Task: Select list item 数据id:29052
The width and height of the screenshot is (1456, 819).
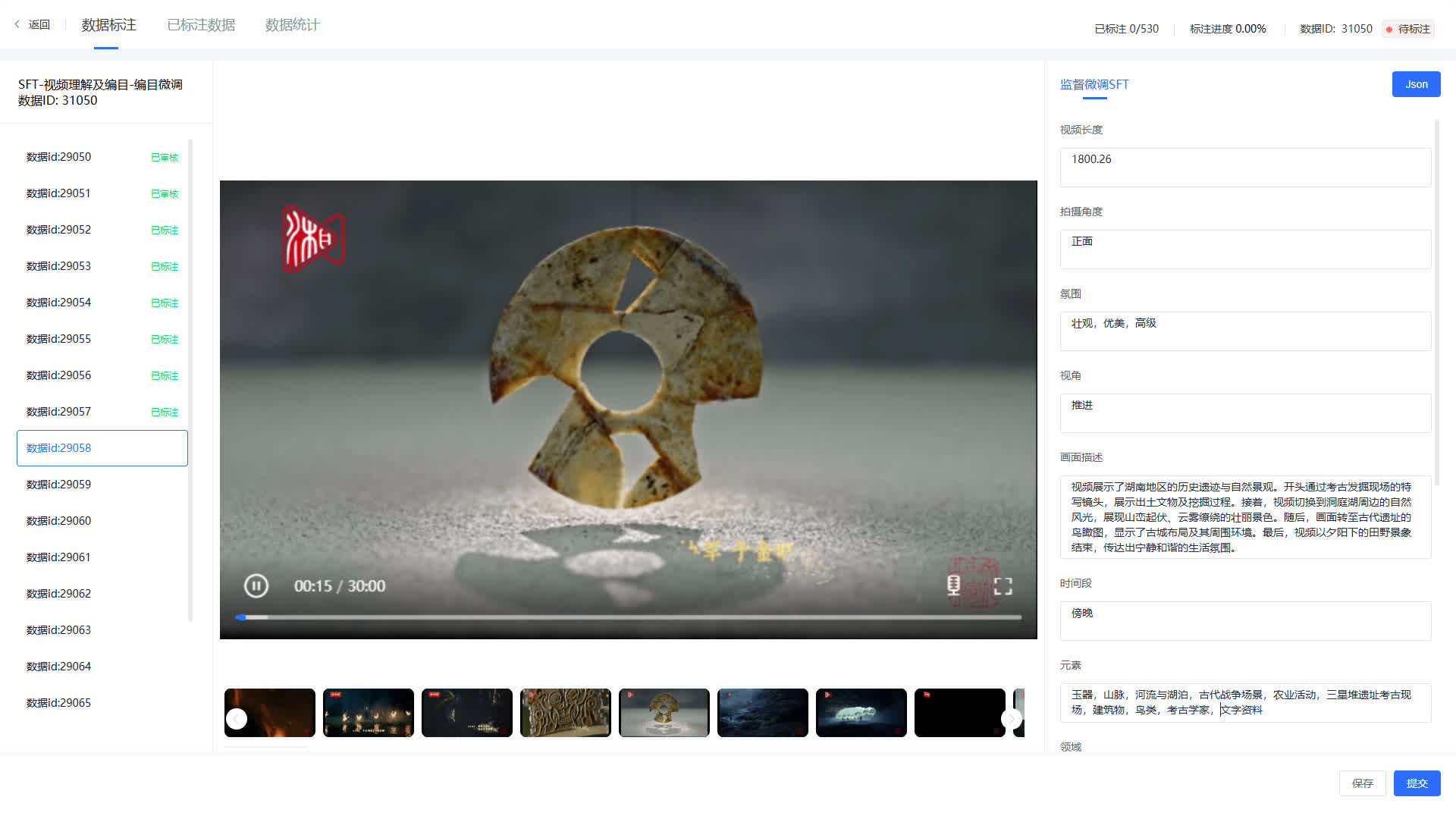Action: tap(102, 230)
